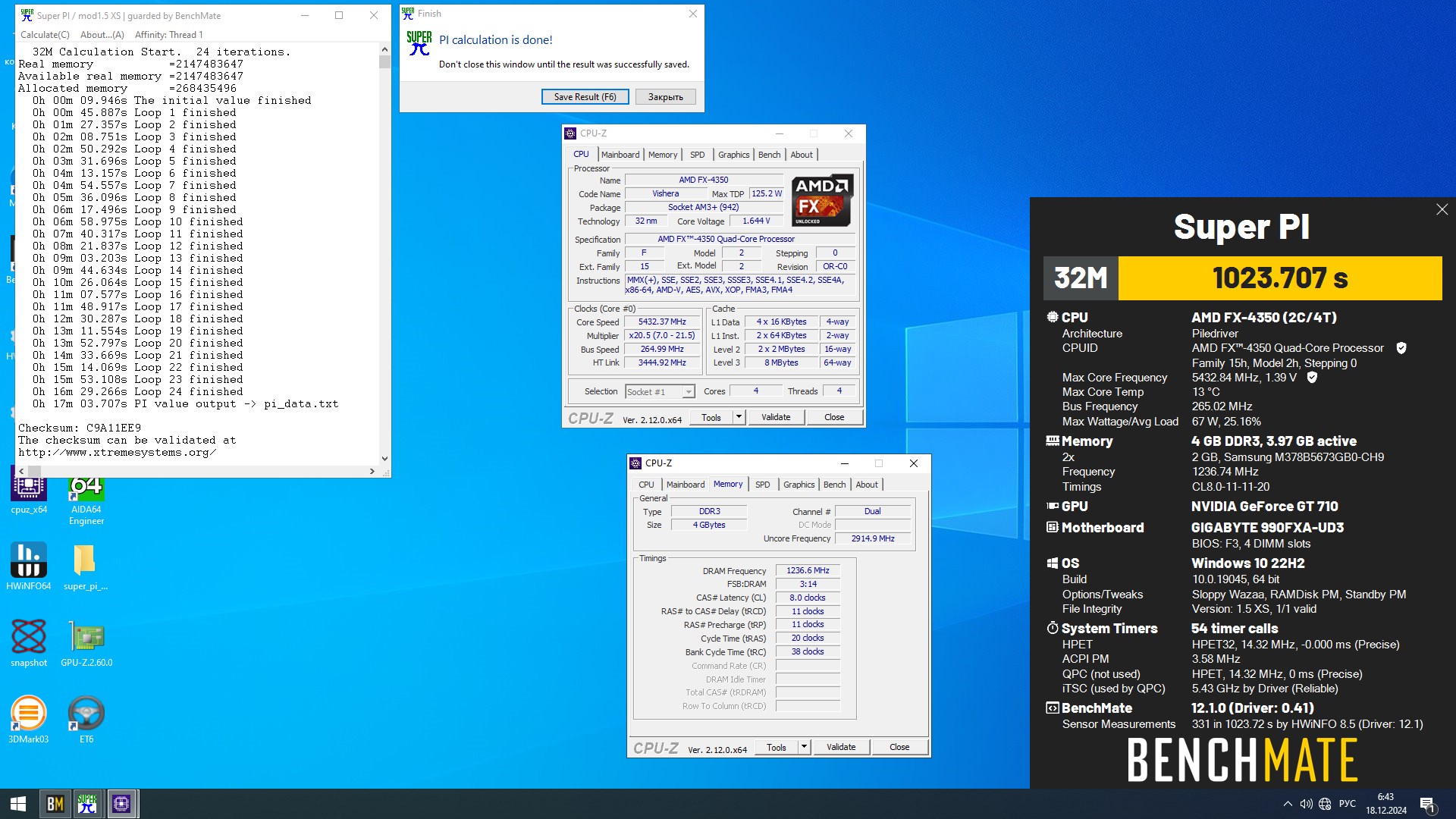The height and width of the screenshot is (819, 1456).
Task: Click the DRAM Frequency value 1236.6 MHz
Action: click(x=808, y=570)
